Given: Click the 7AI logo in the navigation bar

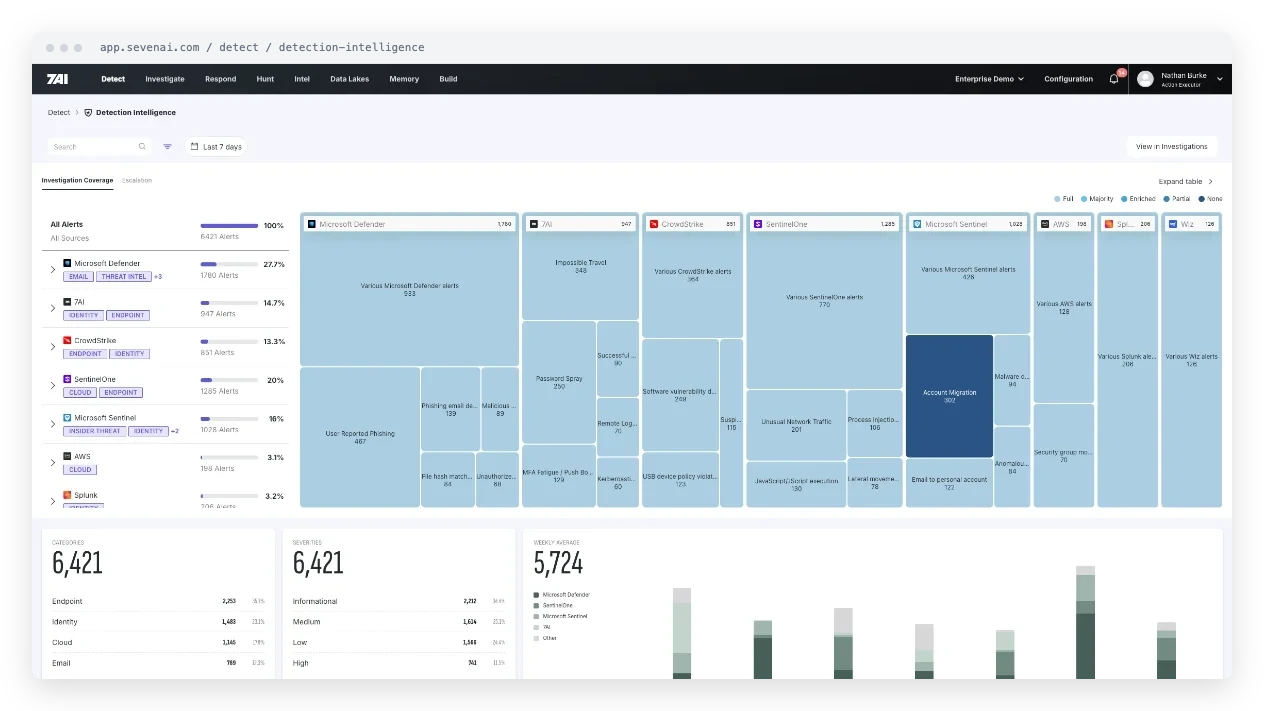Looking at the screenshot, I should [57, 79].
